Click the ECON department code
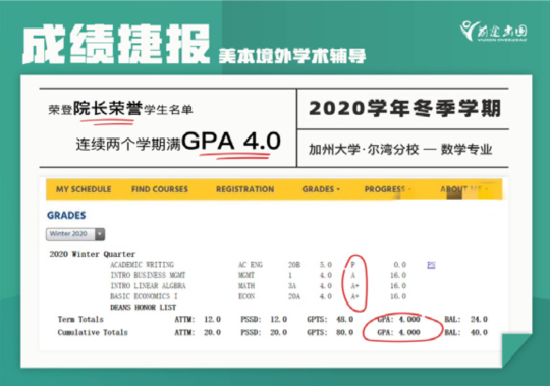 click(x=247, y=297)
